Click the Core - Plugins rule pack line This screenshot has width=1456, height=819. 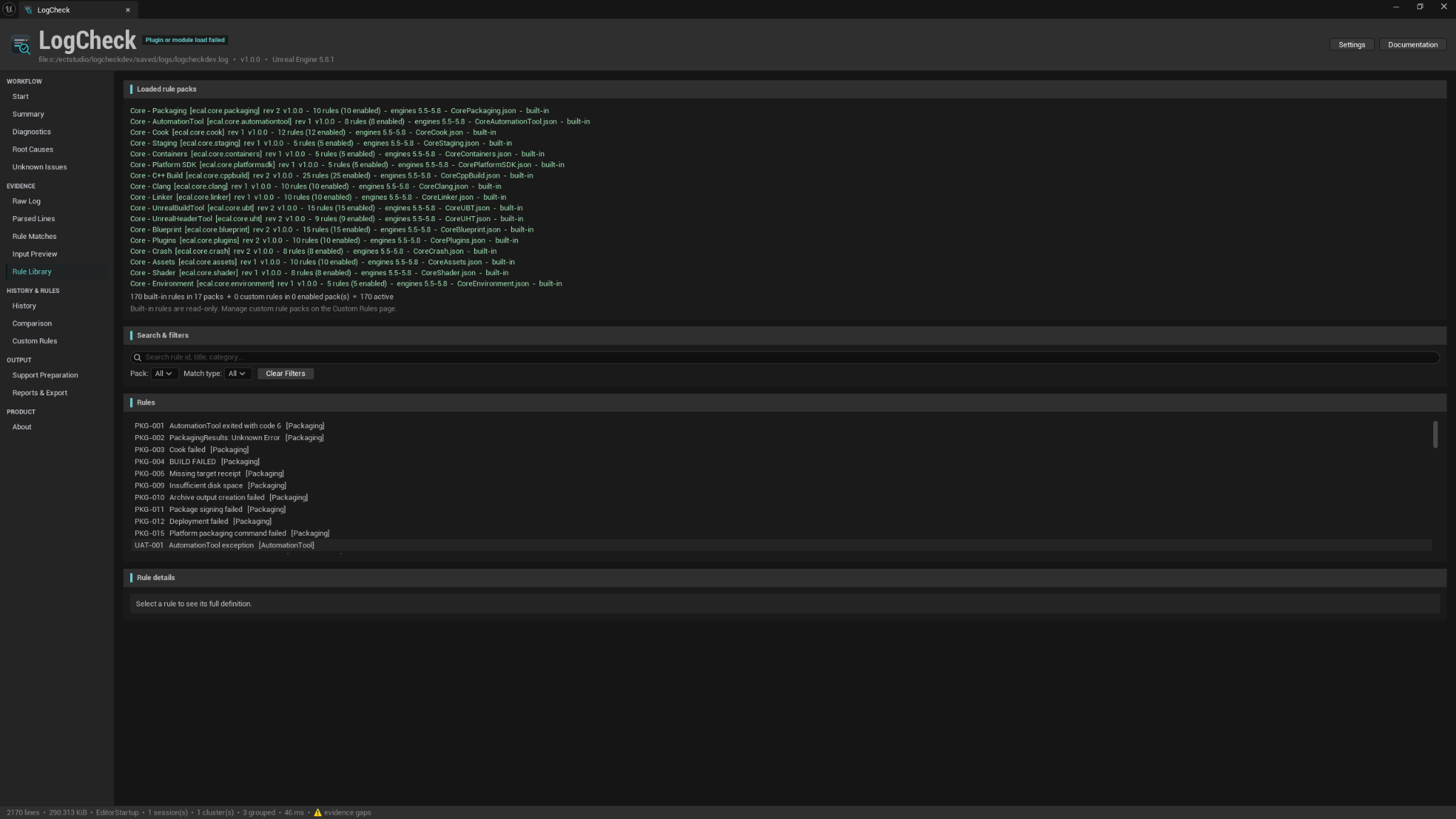[x=324, y=241]
